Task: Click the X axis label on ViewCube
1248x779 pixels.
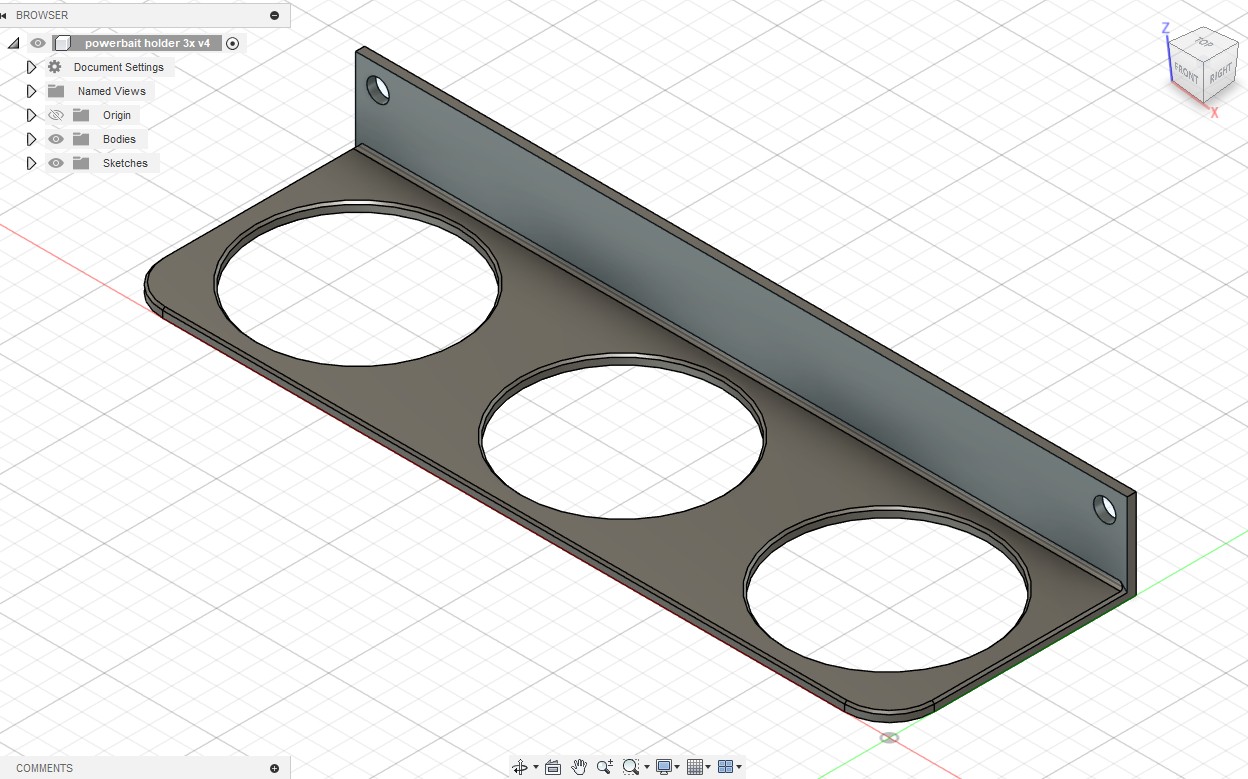Action: tap(1215, 112)
